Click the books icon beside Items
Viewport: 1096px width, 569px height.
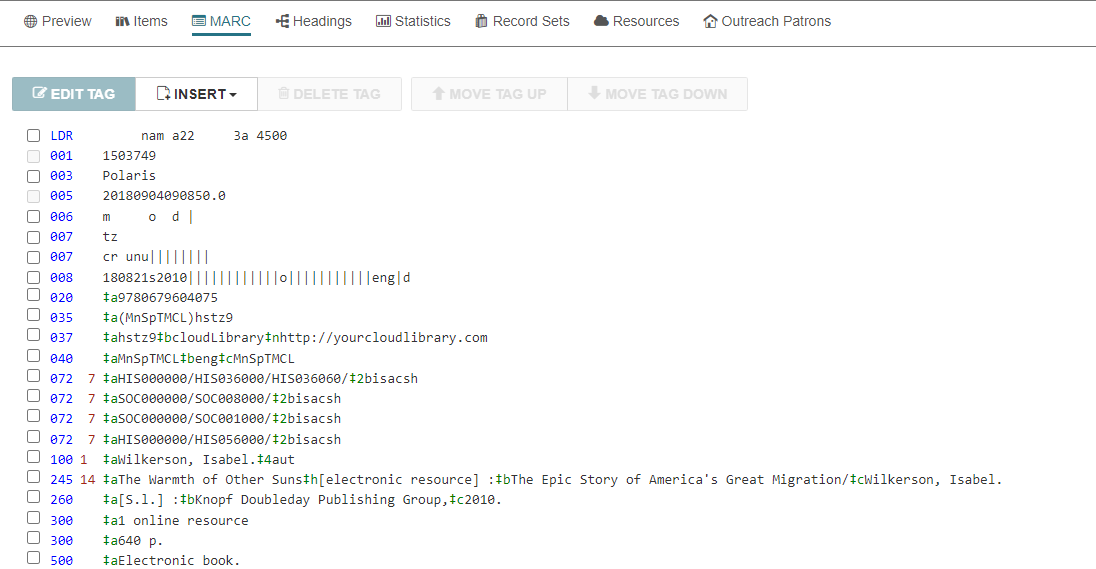(122, 22)
